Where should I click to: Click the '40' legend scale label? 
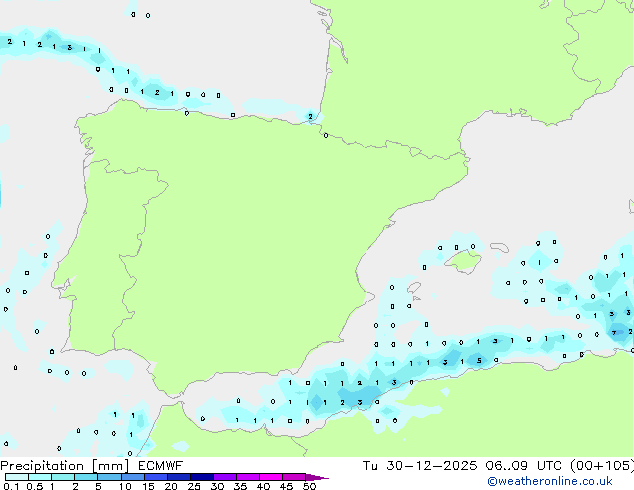(263, 486)
